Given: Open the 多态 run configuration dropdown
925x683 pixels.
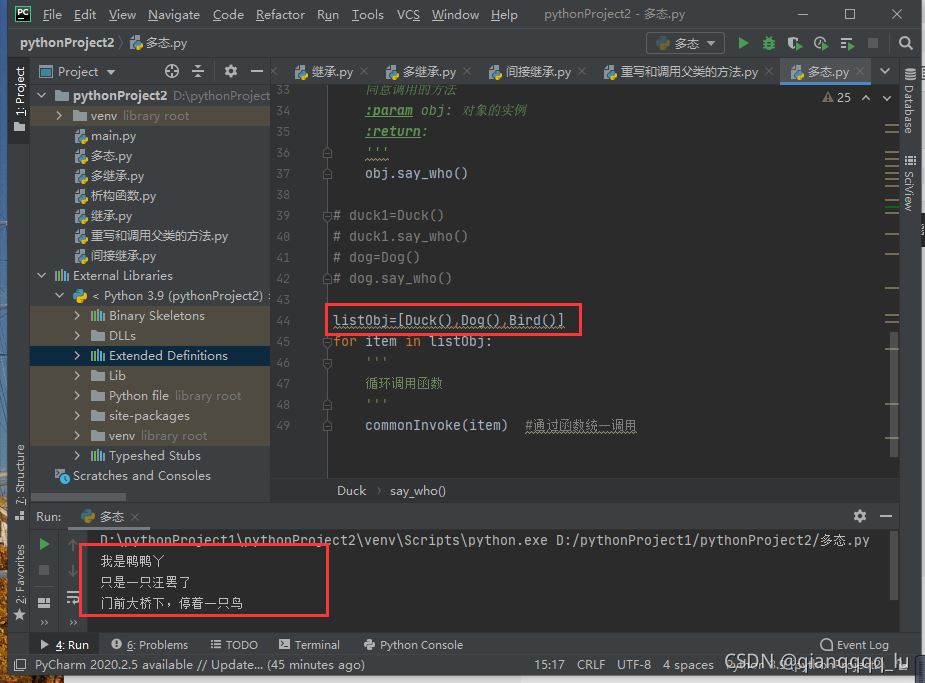Looking at the screenshot, I should pos(686,43).
